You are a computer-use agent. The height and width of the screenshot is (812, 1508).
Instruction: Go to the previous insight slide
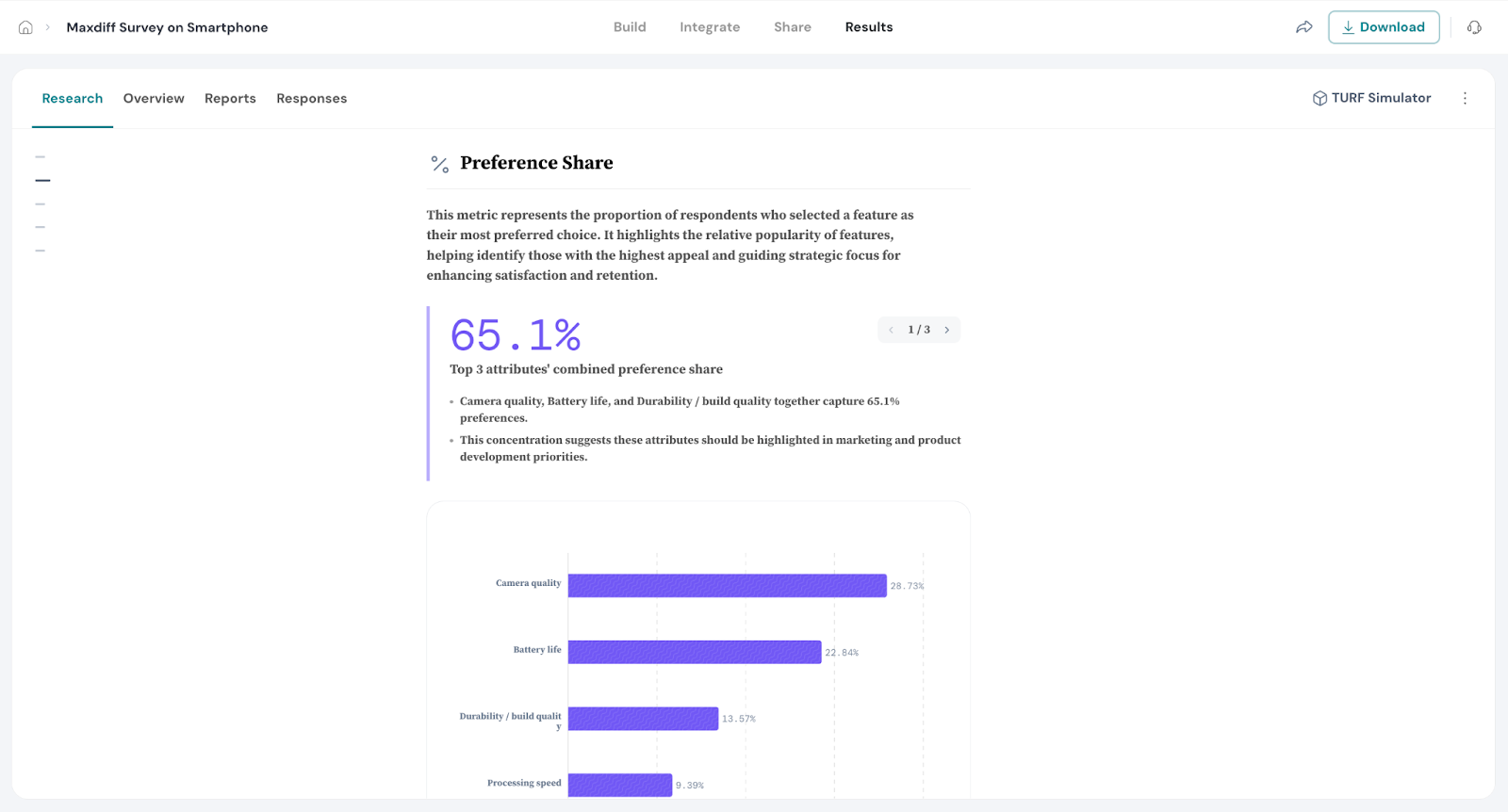click(891, 330)
